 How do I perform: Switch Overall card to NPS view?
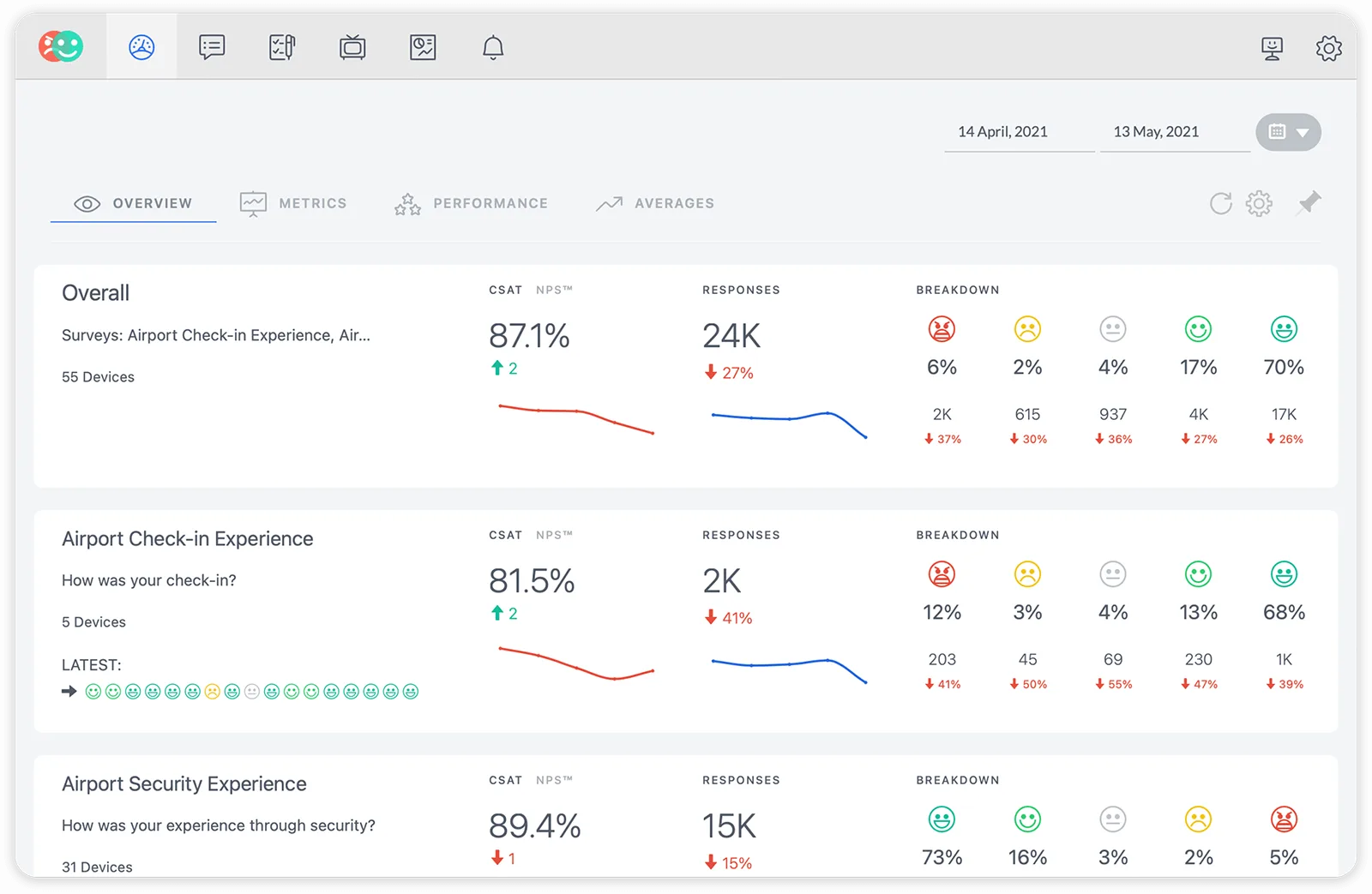tap(554, 290)
